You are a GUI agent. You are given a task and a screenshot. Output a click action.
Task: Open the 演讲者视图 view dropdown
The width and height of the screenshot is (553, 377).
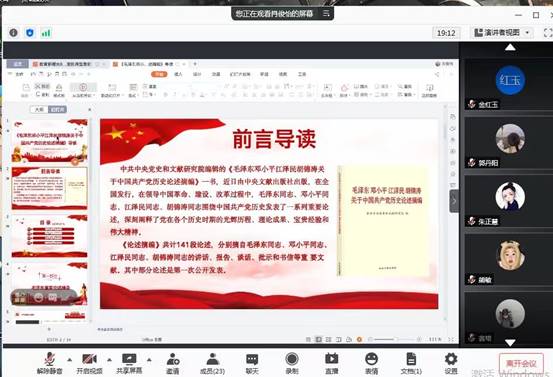[x=503, y=33]
